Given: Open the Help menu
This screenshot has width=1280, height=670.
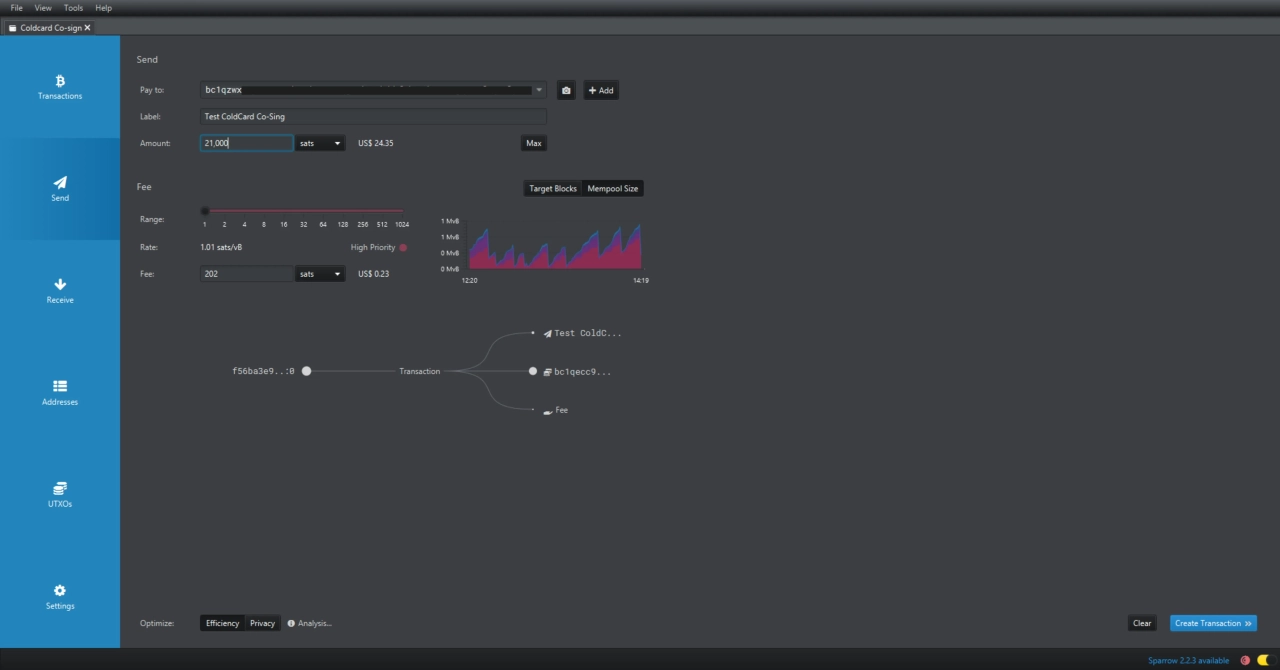Looking at the screenshot, I should tap(103, 8).
